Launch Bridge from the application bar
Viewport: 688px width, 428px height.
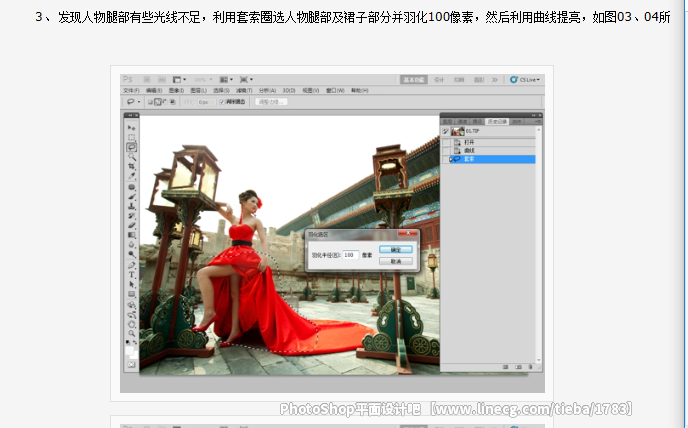click(x=147, y=79)
